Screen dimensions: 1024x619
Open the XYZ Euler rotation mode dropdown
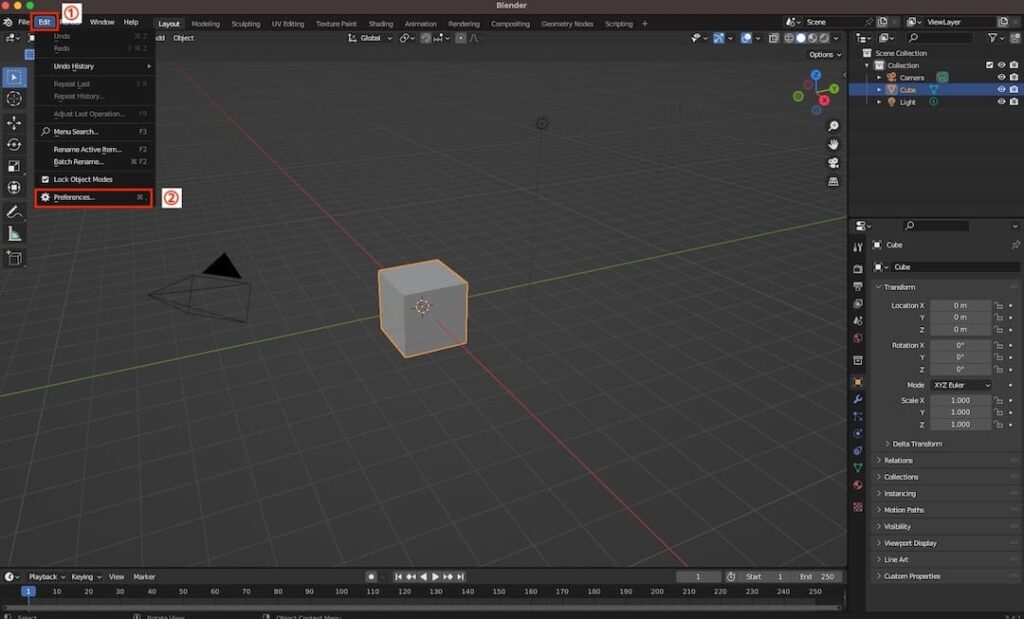[958, 384]
